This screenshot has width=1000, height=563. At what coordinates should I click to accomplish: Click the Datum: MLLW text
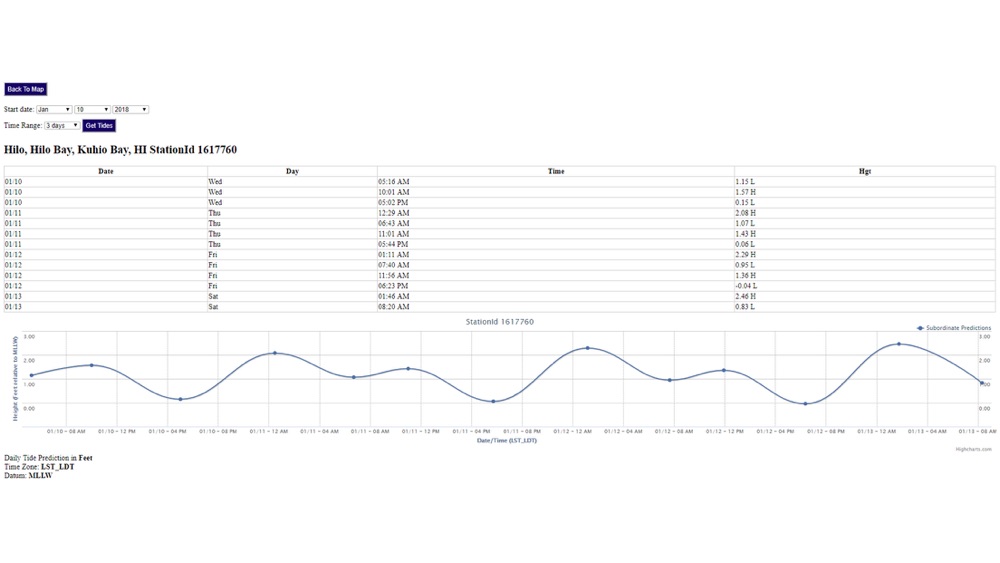pyautogui.click(x=28, y=476)
